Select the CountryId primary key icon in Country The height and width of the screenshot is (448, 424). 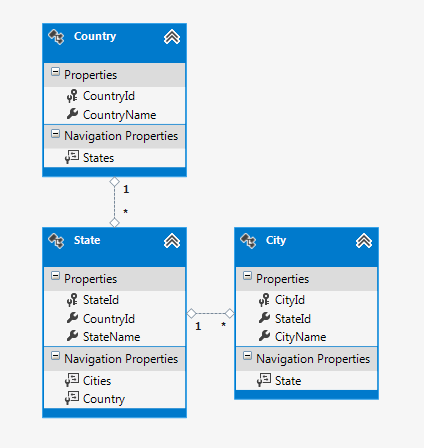72,96
